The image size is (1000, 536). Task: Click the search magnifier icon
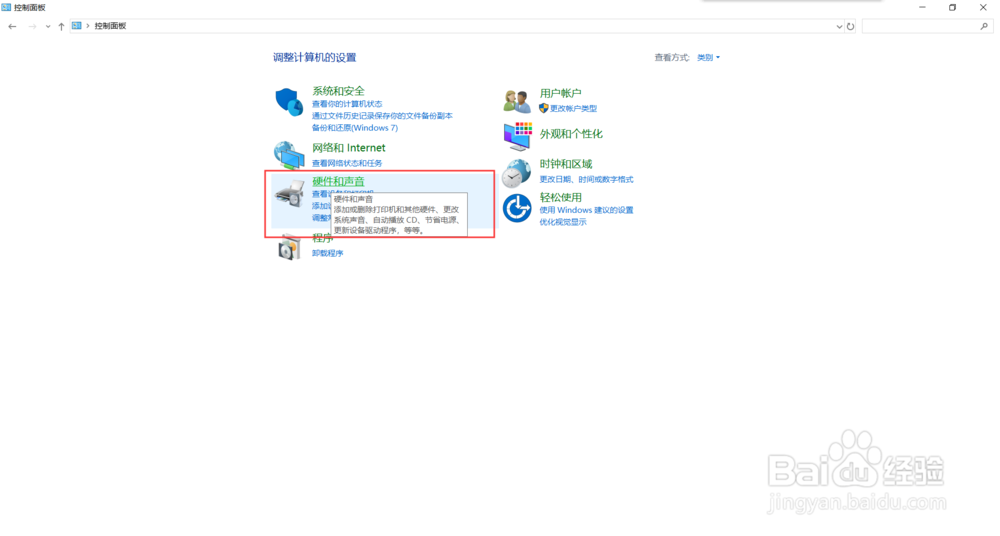[984, 26]
